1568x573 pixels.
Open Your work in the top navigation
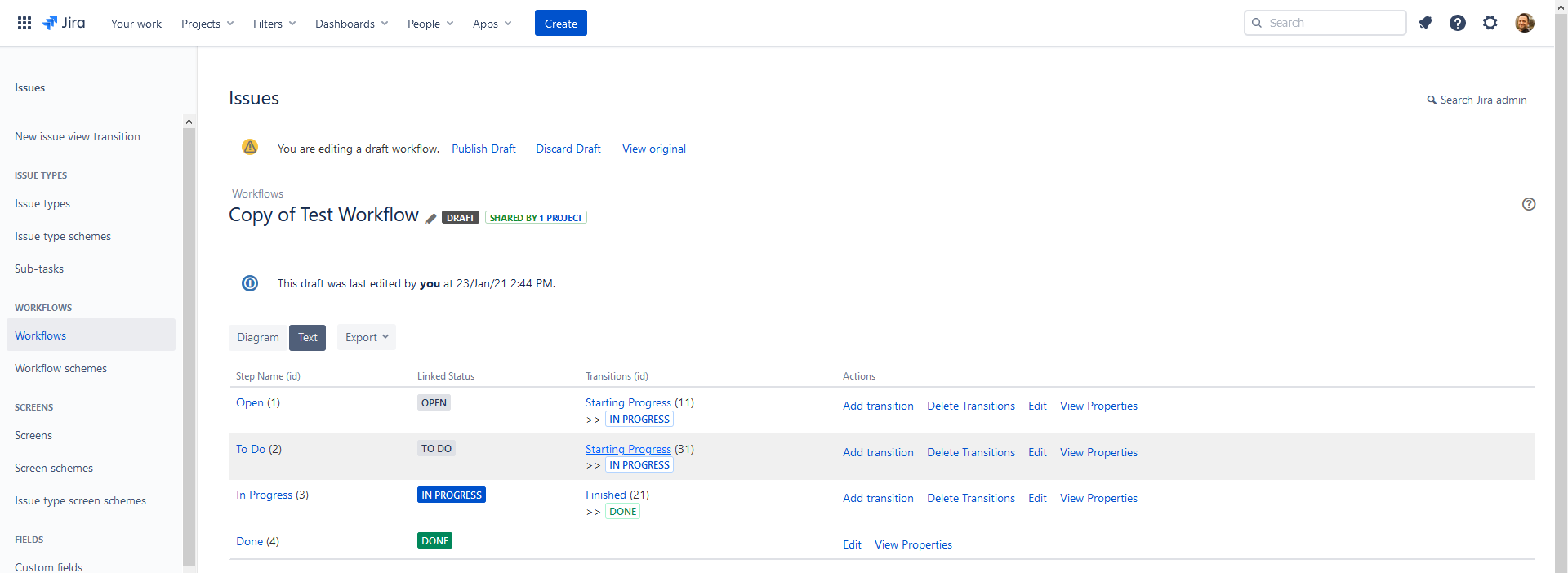pyautogui.click(x=136, y=24)
